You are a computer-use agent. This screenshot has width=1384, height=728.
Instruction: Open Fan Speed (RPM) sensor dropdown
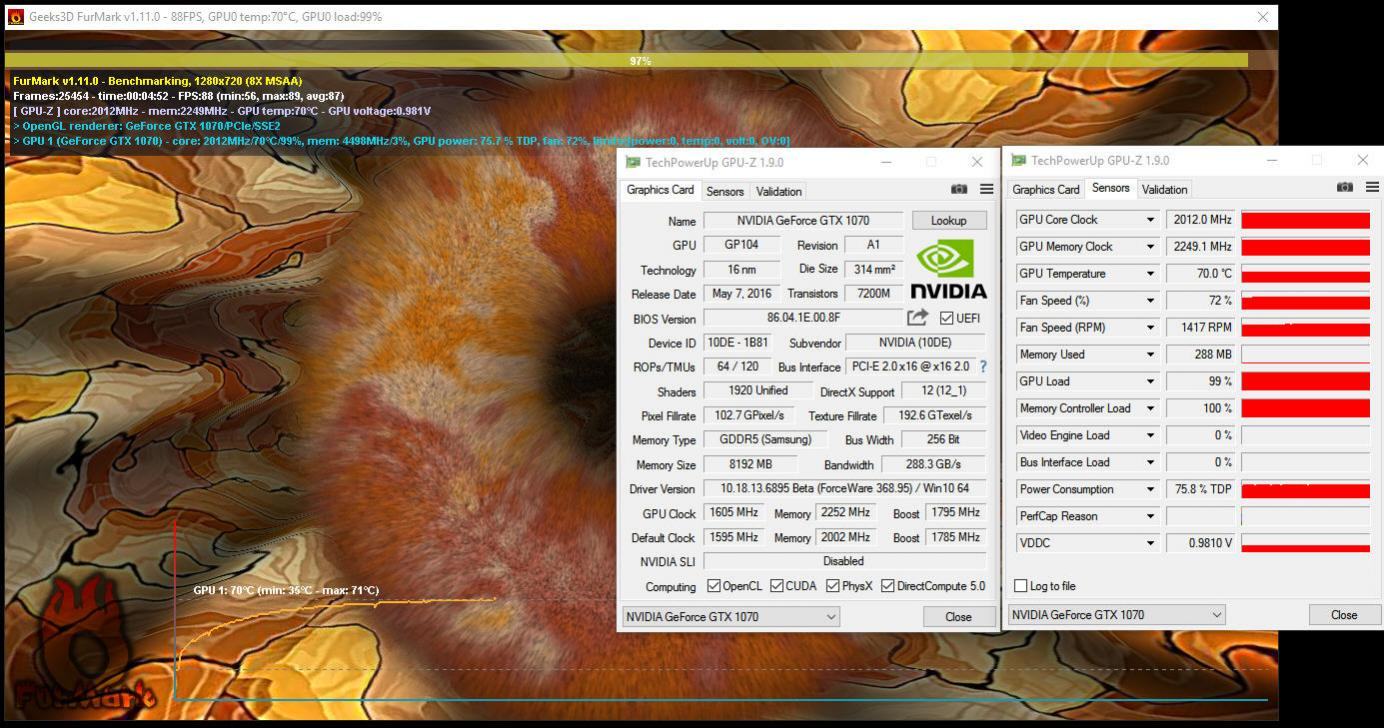(x=1150, y=328)
